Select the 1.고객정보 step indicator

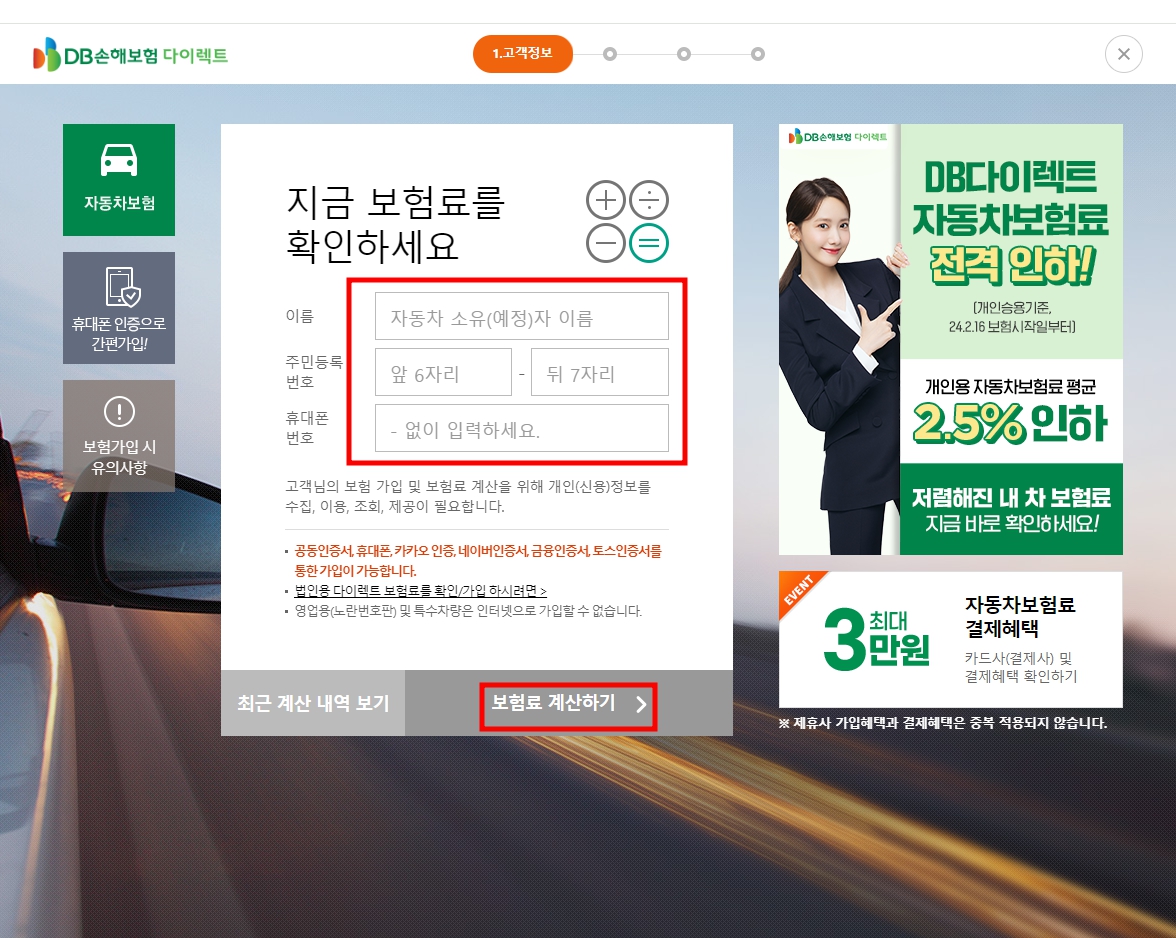click(x=523, y=54)
